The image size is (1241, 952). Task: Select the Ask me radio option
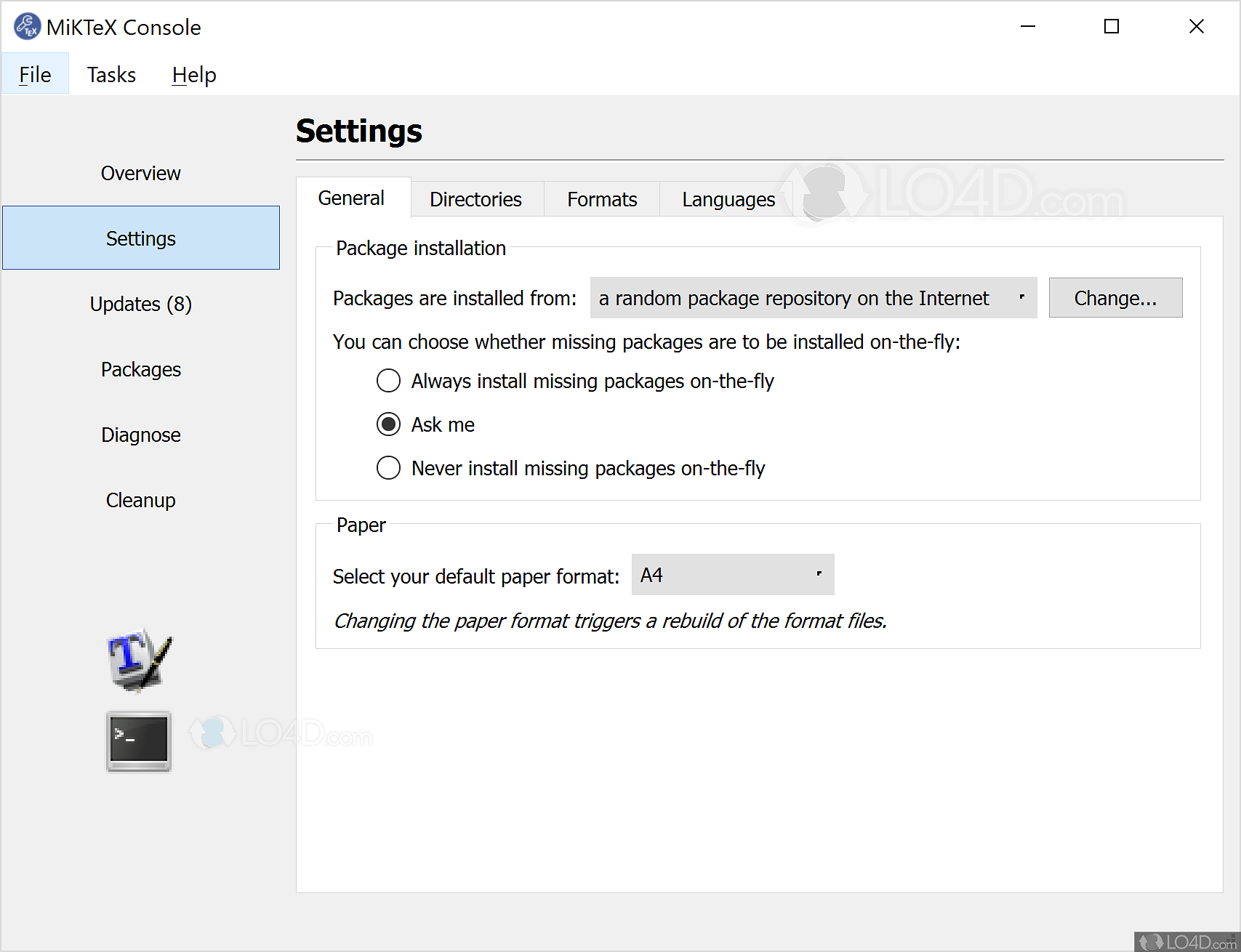coord(389,424)
